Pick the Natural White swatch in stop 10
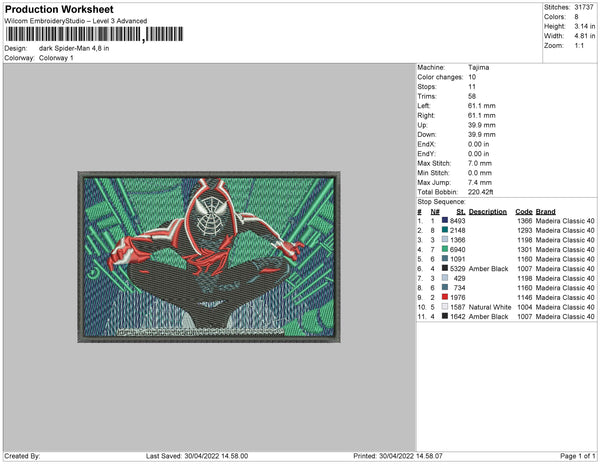Image resolution: width=600 pixels, height=464 pixels. point(445,306)
